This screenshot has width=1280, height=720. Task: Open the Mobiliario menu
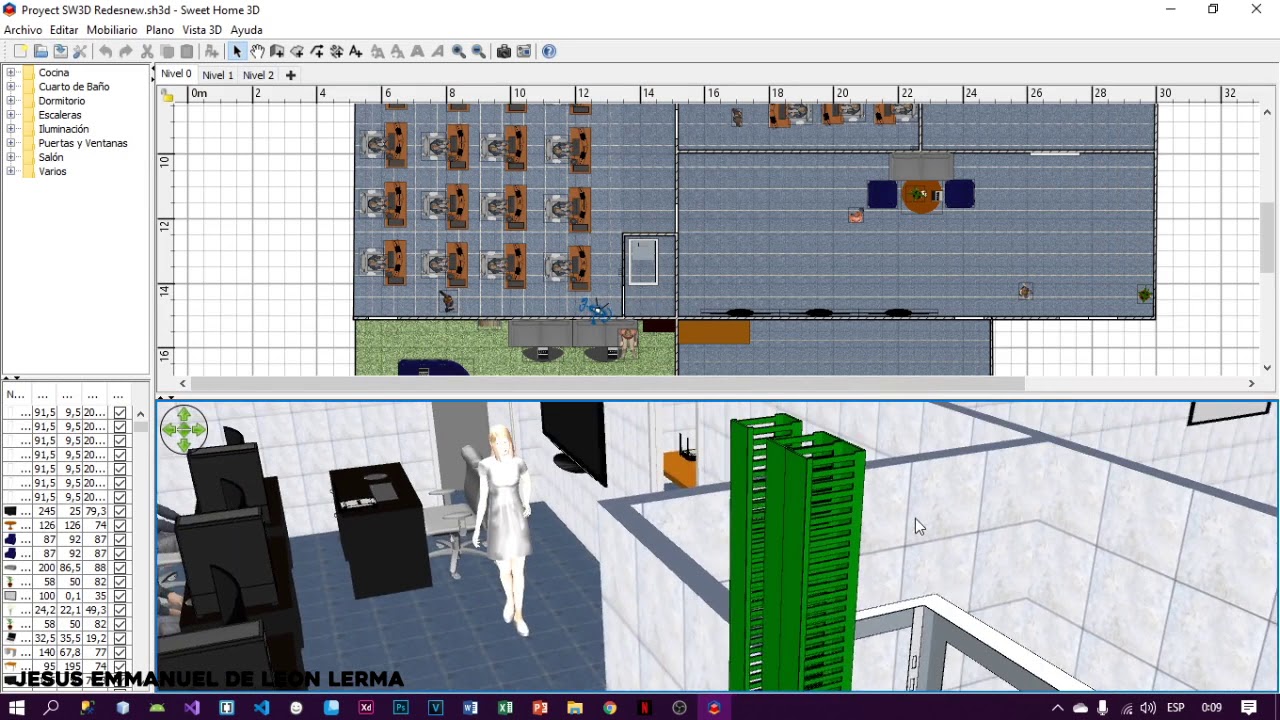click(x=111, y=30)
